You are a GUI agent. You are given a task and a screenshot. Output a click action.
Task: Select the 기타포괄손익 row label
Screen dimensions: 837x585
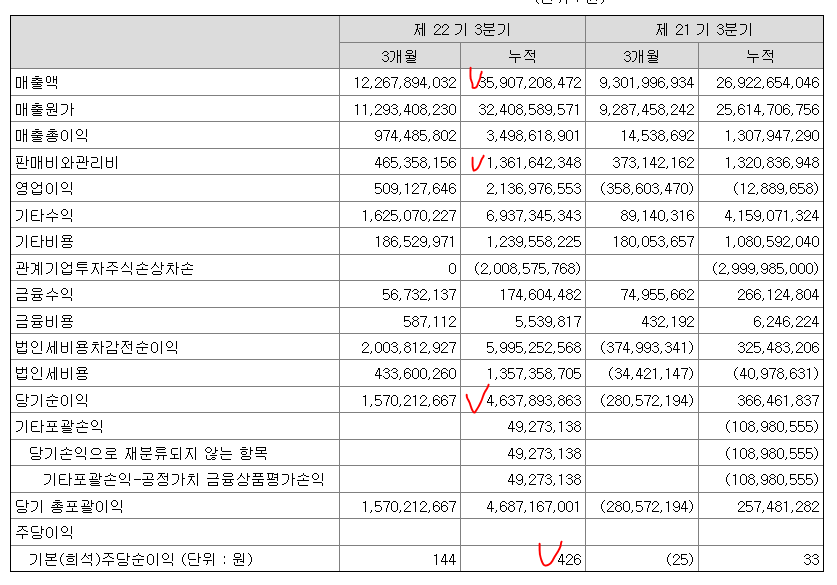click(59, 426)
